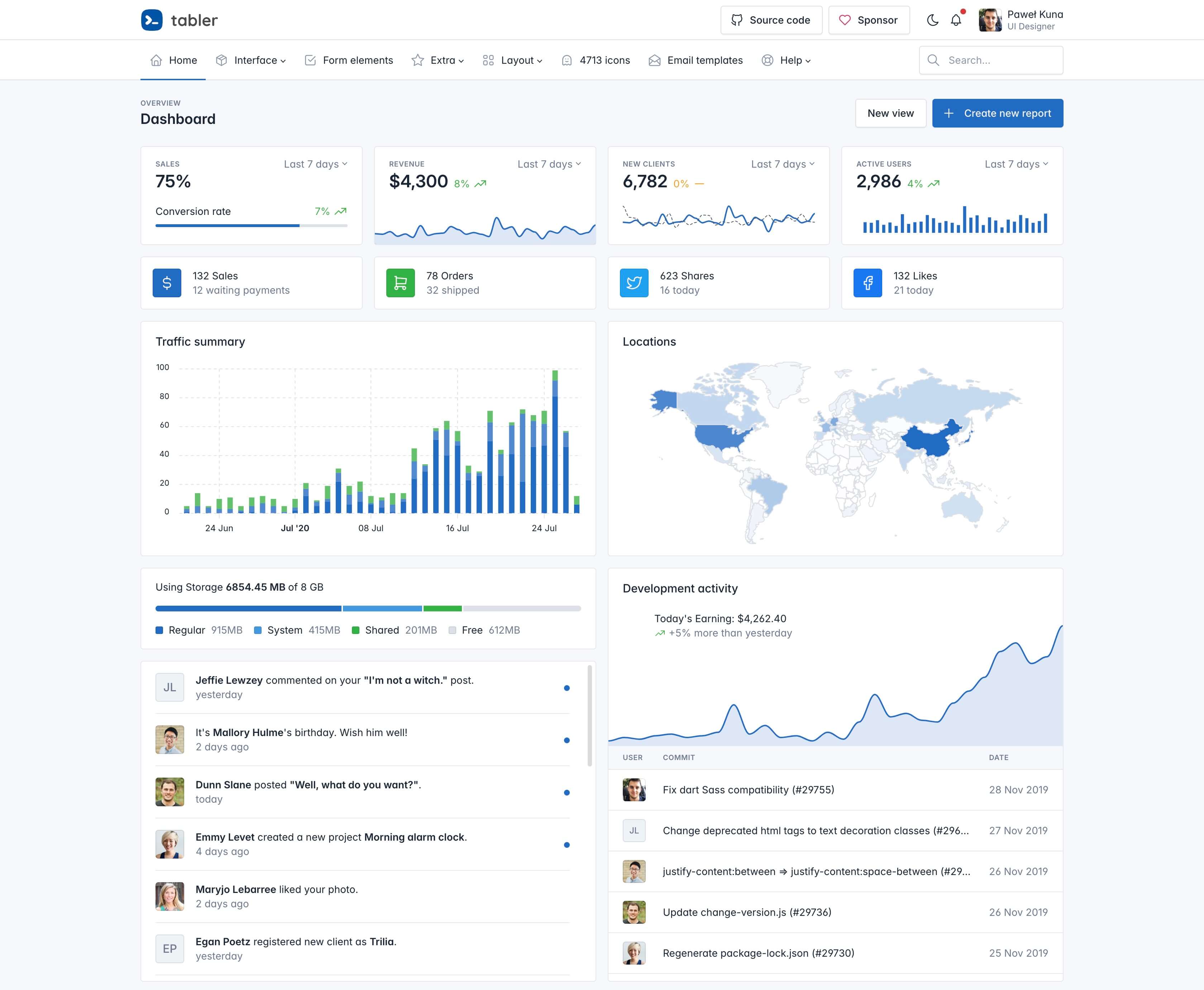Click the tabler logo icon
This screenshot has height=990, width=1204.
[x=152, y=20]
